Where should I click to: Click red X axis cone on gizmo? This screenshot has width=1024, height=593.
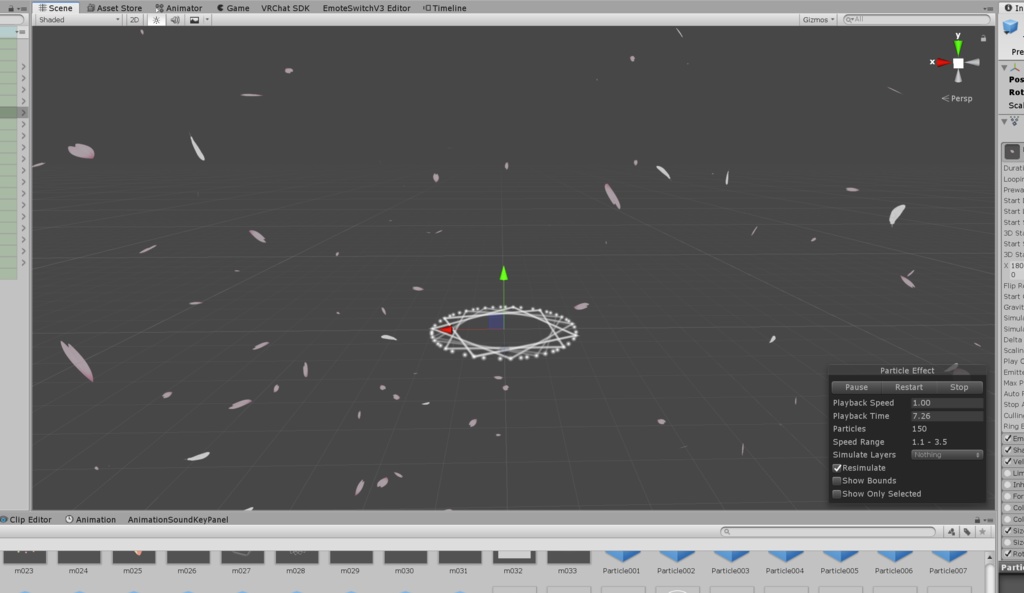(943, 63)
